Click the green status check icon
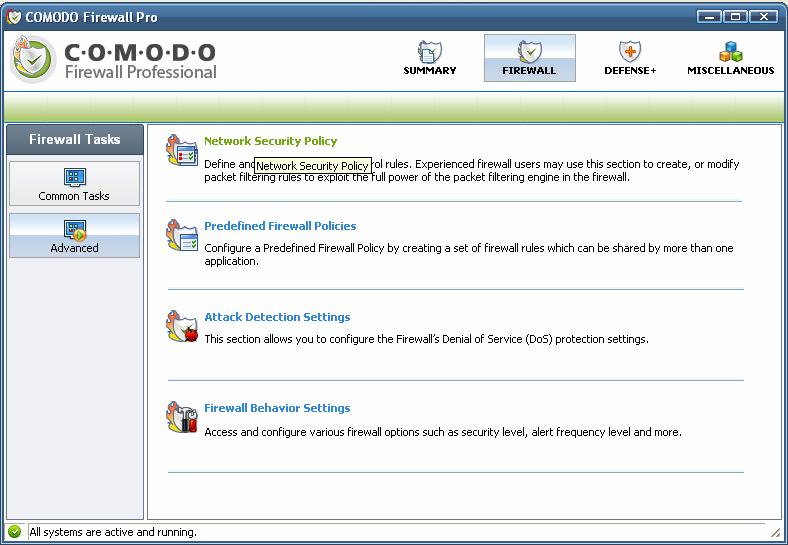The image size is (788, 545). pyautogui.click(x=15, y=531)
